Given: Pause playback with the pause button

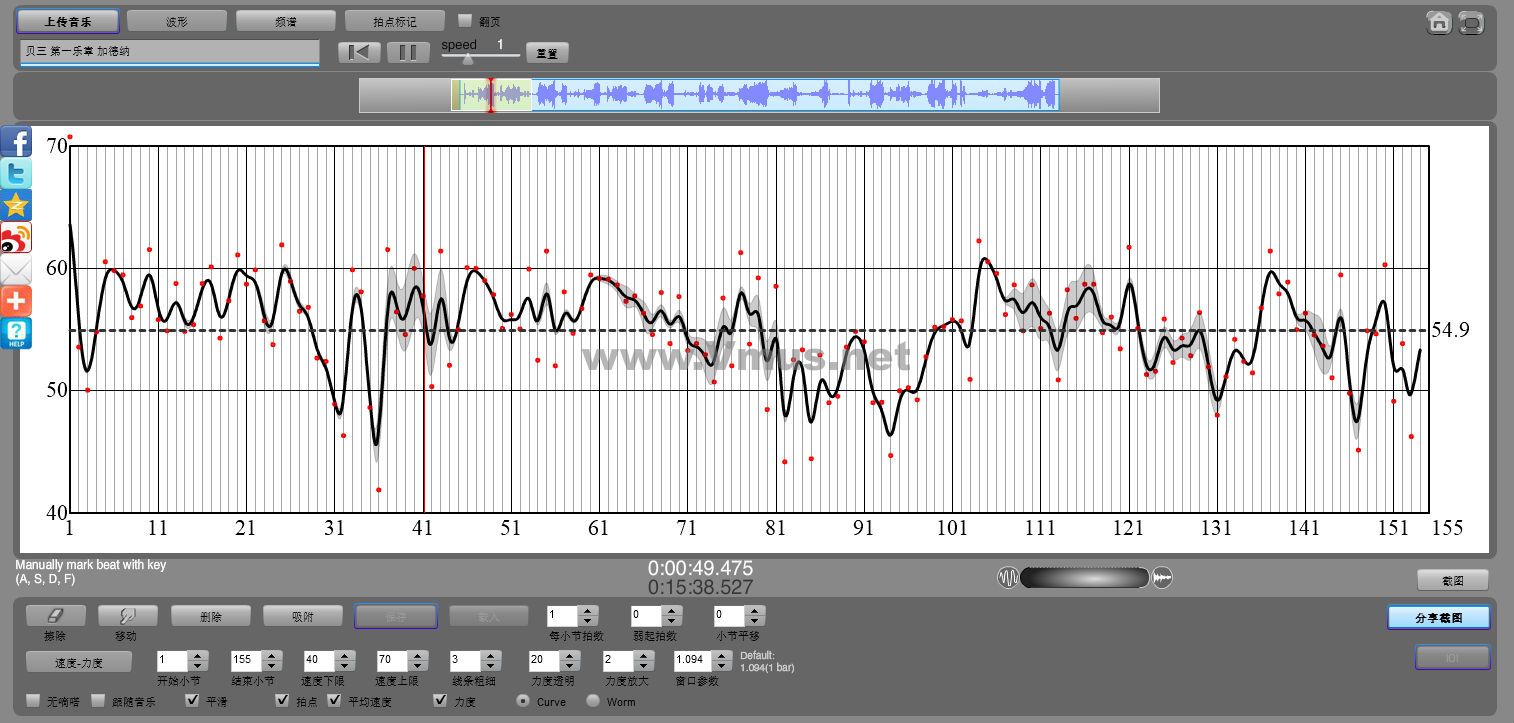Looking at the screenshot, I should click(408, 52).
